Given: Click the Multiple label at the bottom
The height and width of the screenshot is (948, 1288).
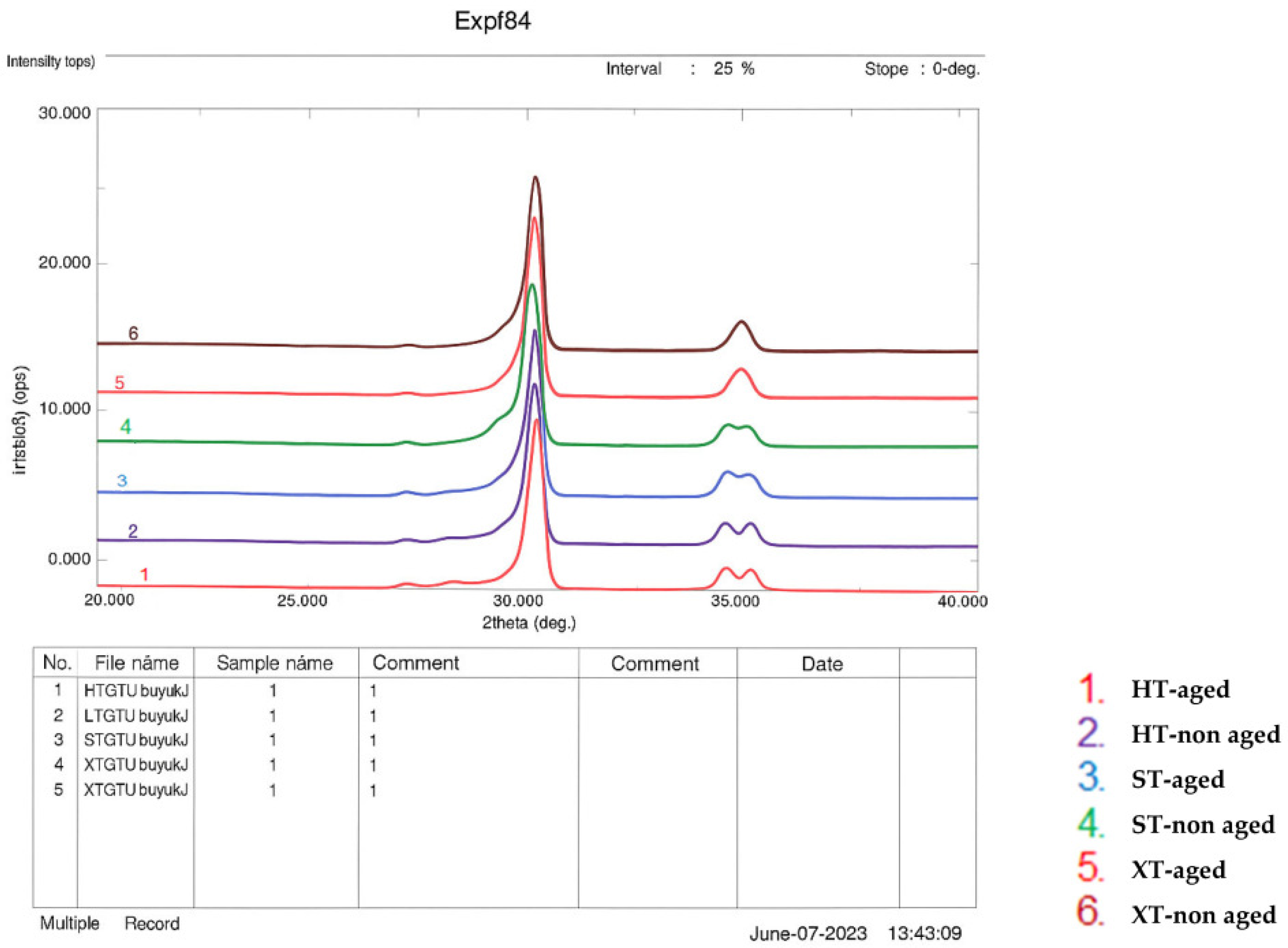Looking at the screenshot, I should coord(69,923).
